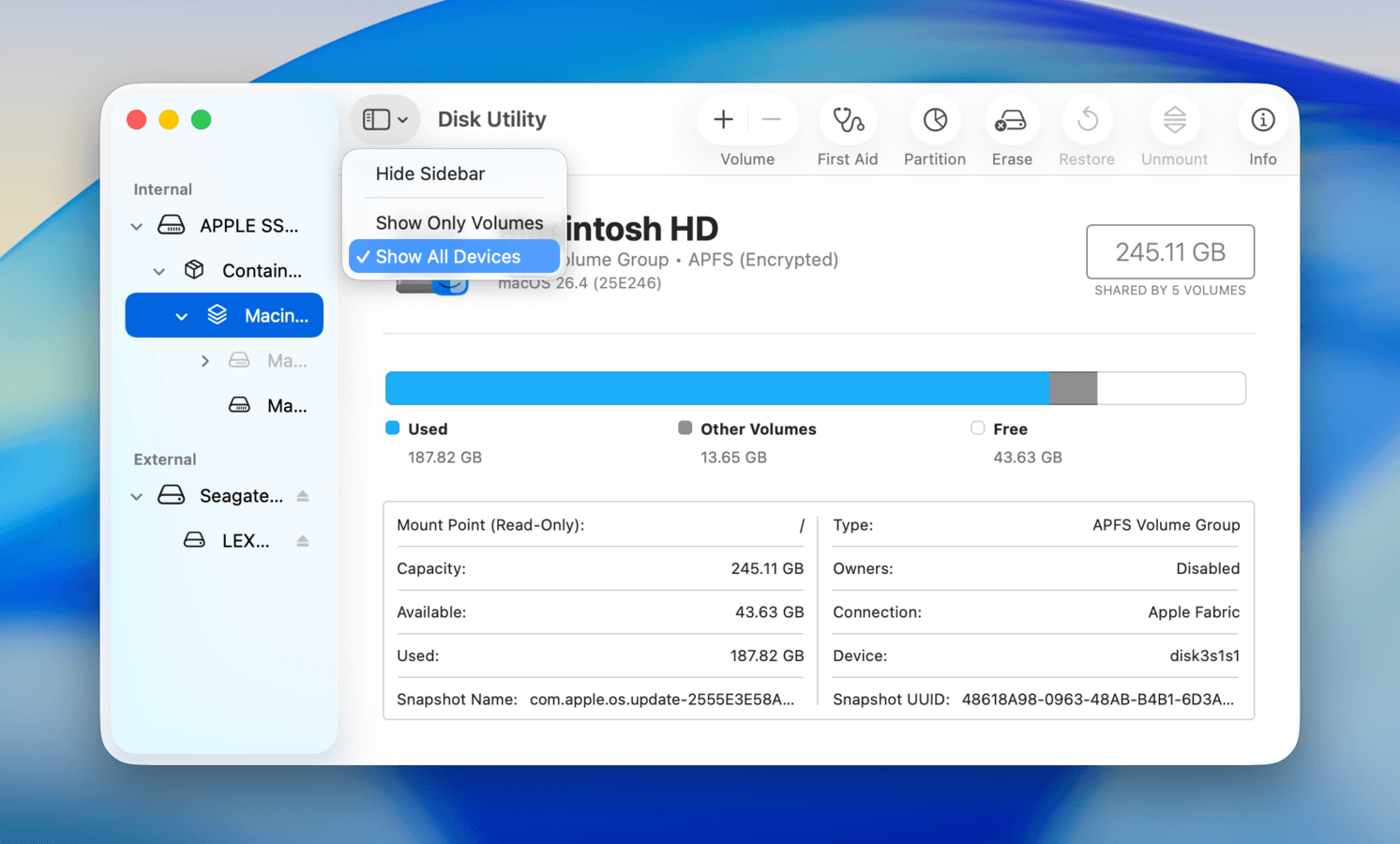Screen dimensions: 1400x844
Task: Collapse the Seagate... external disk chevron
Action: tap(137, 496)
